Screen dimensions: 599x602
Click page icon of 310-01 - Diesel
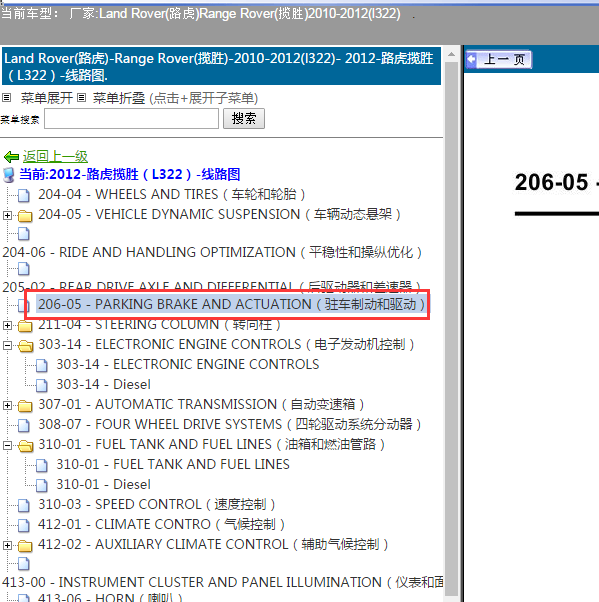tap(42, 486)
